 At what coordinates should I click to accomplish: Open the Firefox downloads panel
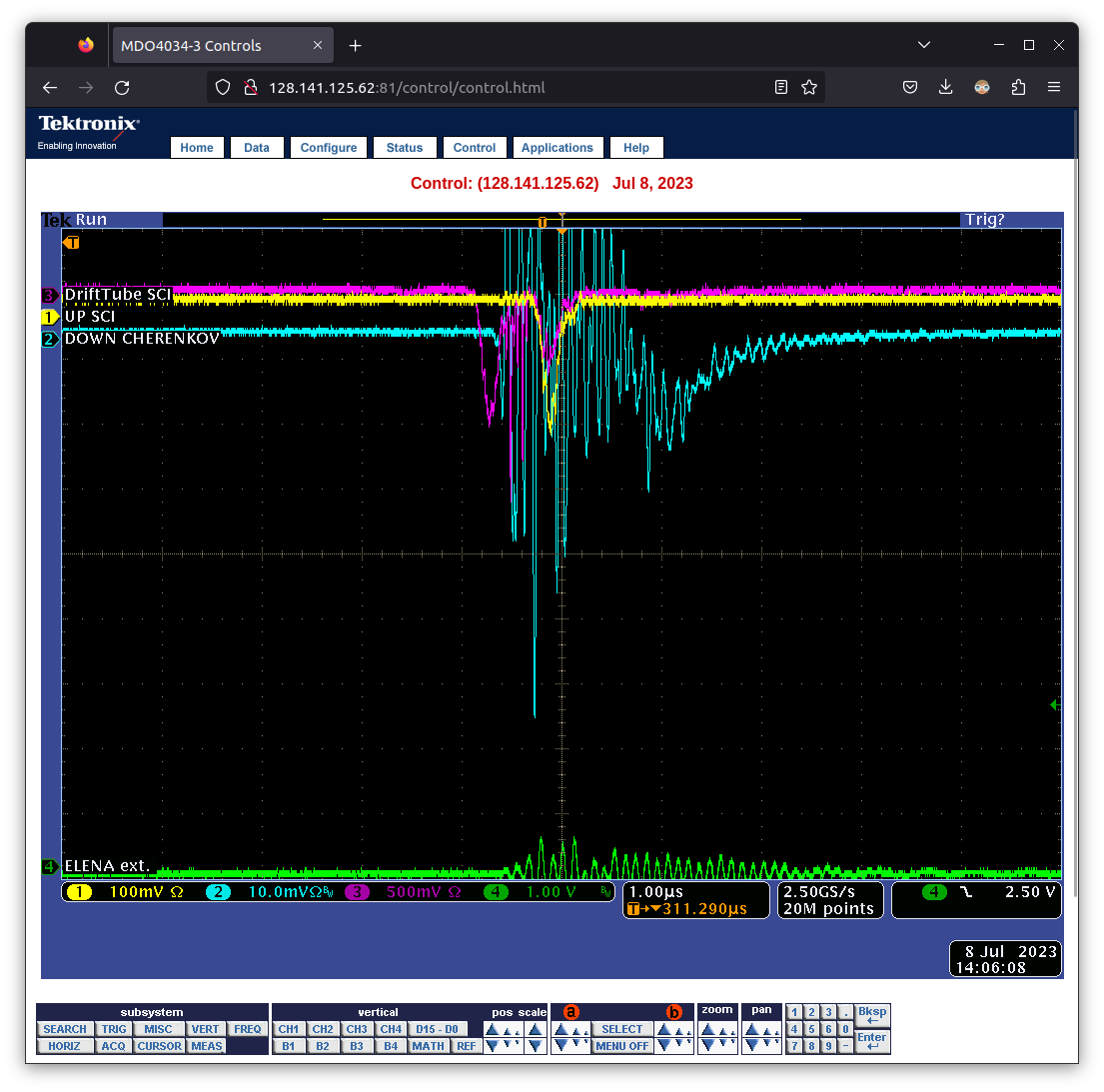(x=945, y=88)
